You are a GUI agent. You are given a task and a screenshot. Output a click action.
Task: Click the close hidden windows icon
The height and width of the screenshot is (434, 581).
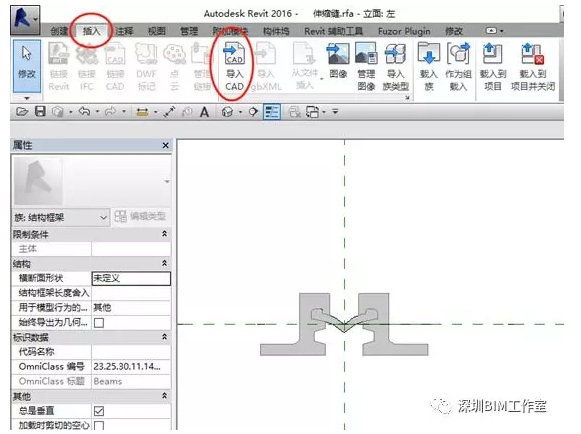tap(295, 112)
